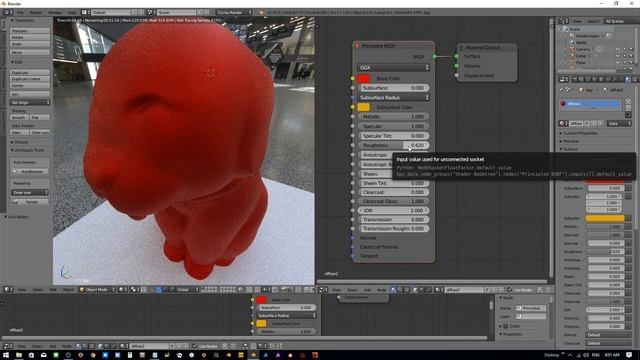Click the clock in the system tray
This screenshot has height=360, width=640.
[x=612, y=355]
